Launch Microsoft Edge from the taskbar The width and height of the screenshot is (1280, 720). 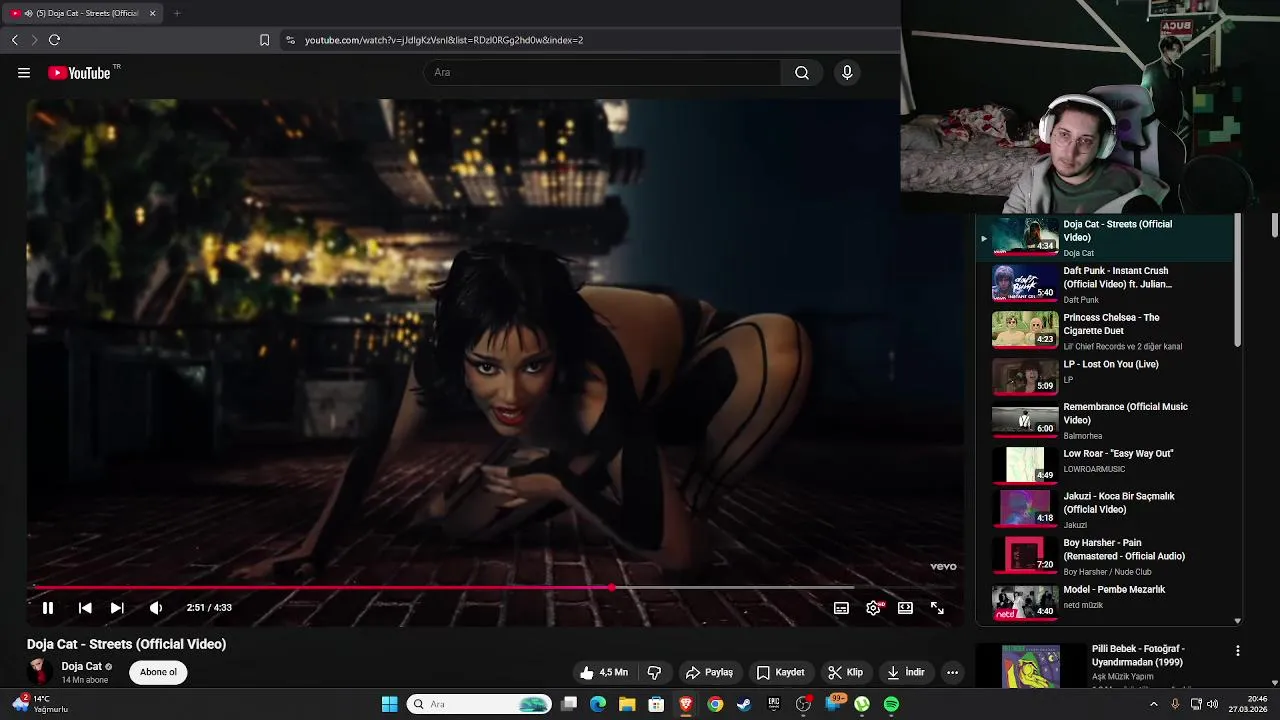pyautogui.click(x=598, y=704)
